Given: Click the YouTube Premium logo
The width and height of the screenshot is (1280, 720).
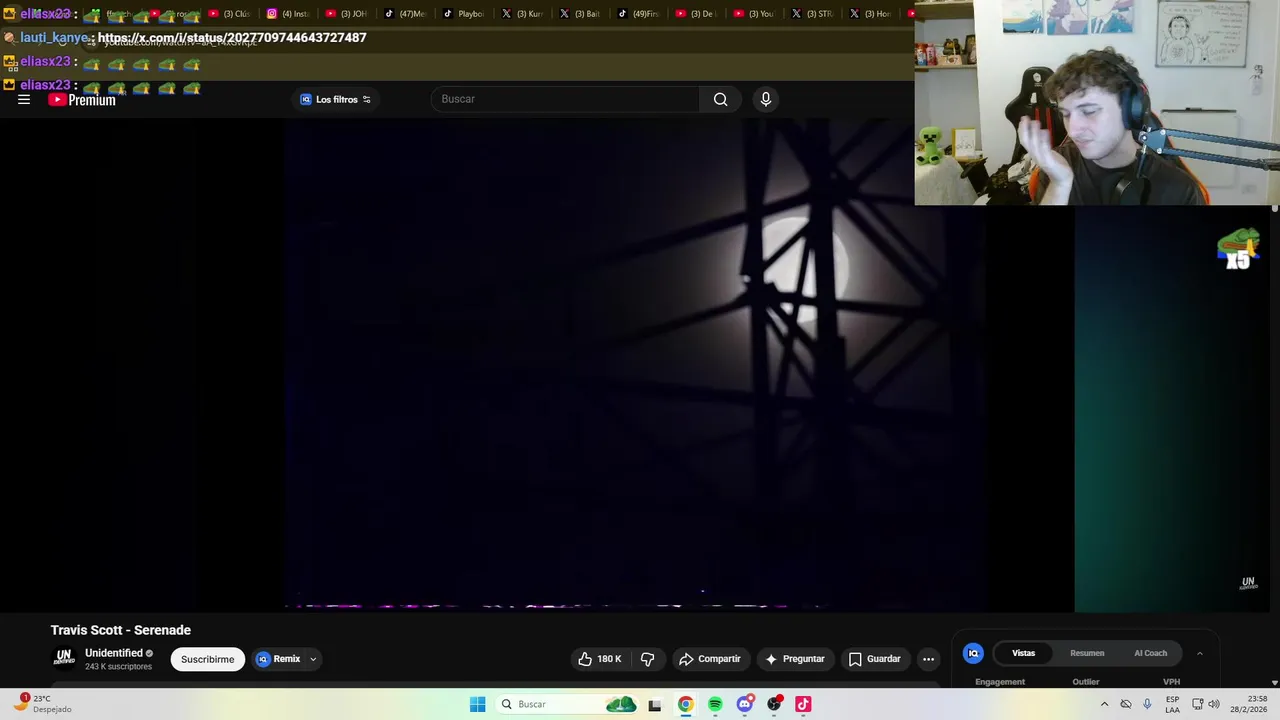Looking at the screenshot, I should tap(82, 100).
